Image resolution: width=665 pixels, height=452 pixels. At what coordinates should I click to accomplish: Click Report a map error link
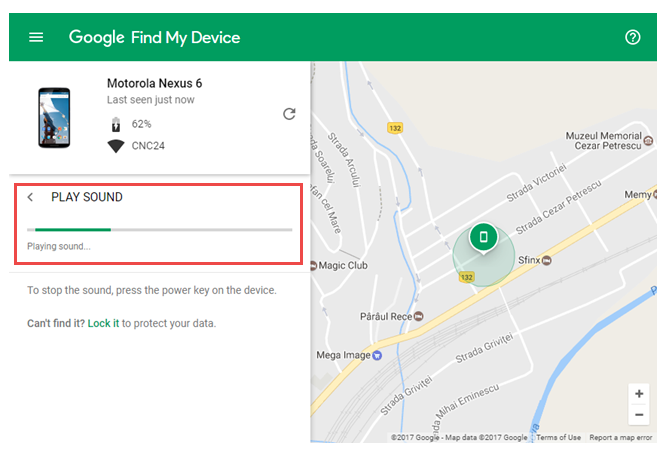point(620,437)
